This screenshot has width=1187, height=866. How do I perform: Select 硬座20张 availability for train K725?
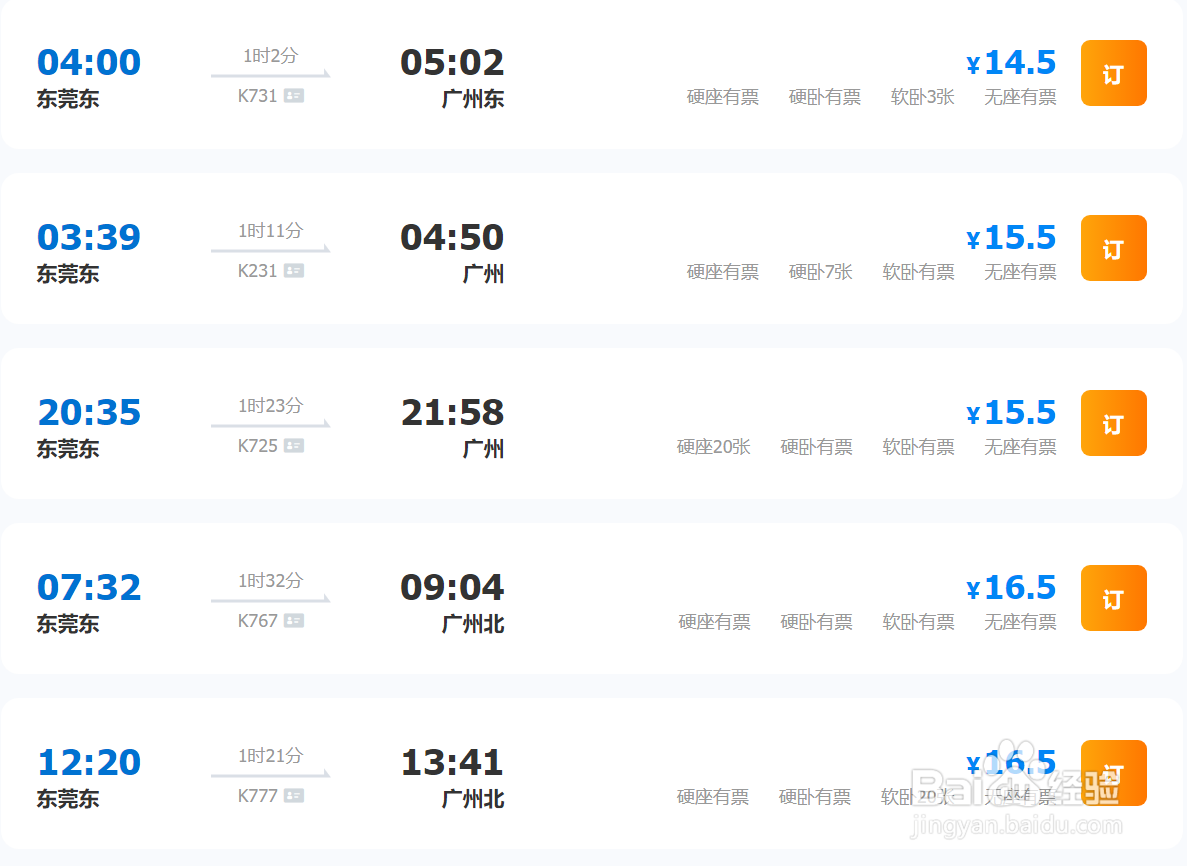point(713,447)
